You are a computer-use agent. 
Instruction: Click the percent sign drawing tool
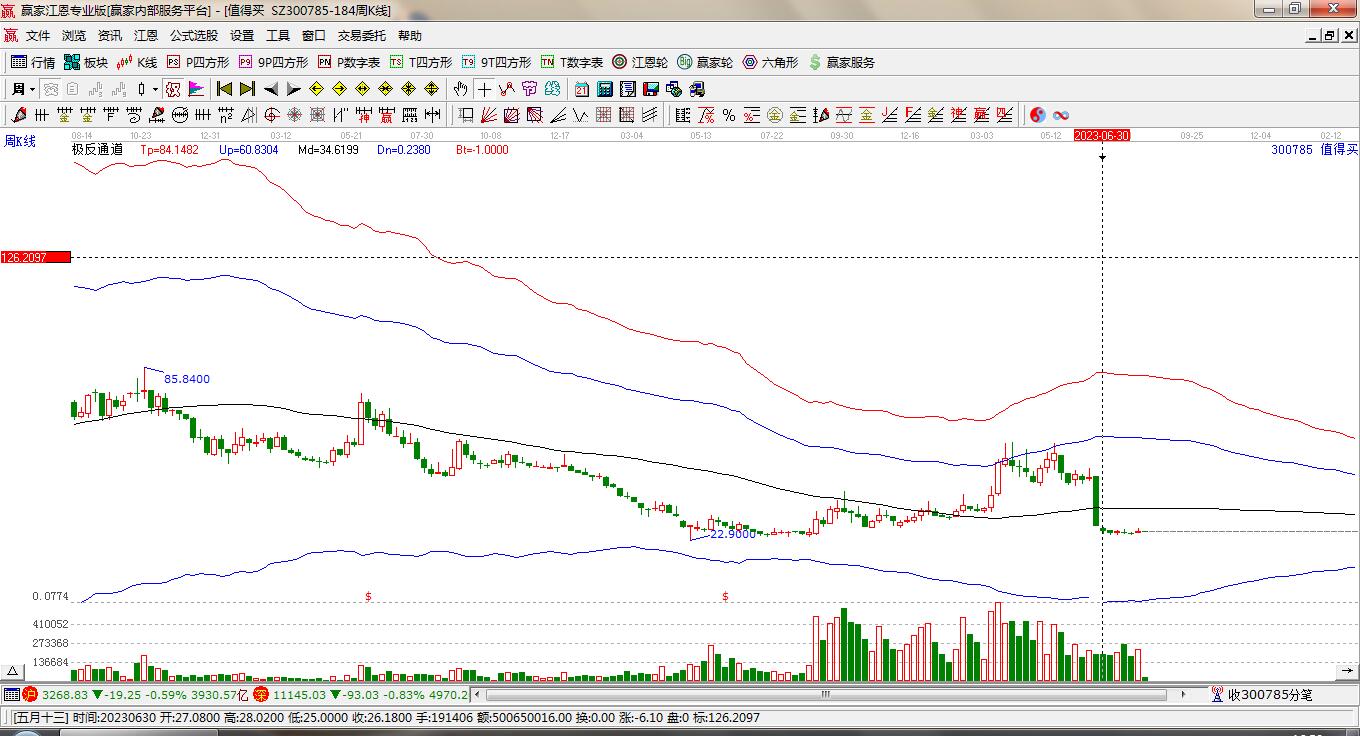point(728,115)
